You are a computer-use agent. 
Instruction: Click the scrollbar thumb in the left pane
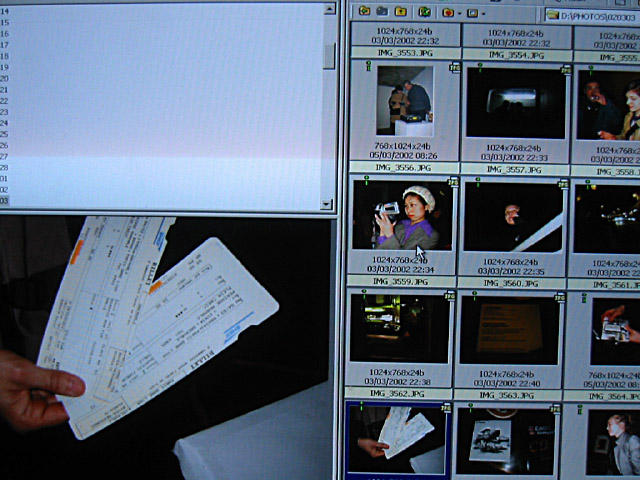(329, 56)
